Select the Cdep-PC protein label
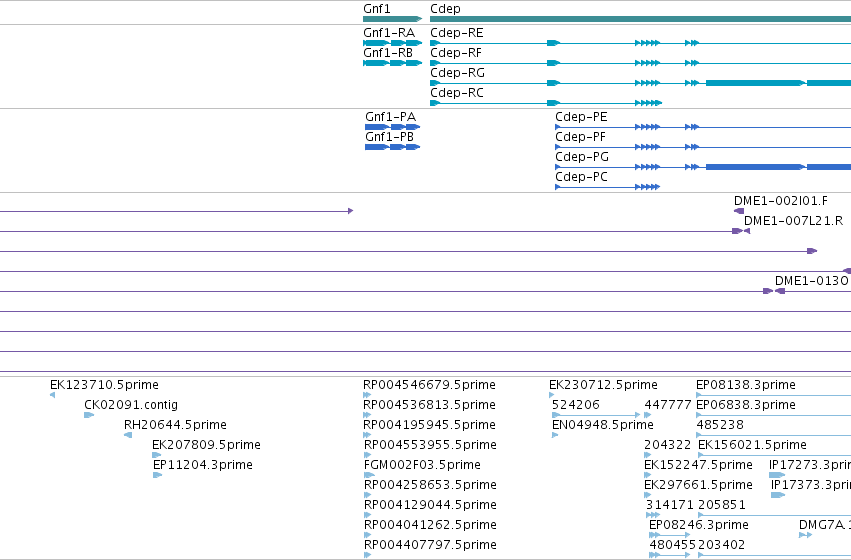851x560 pixels. click(581, 177)
